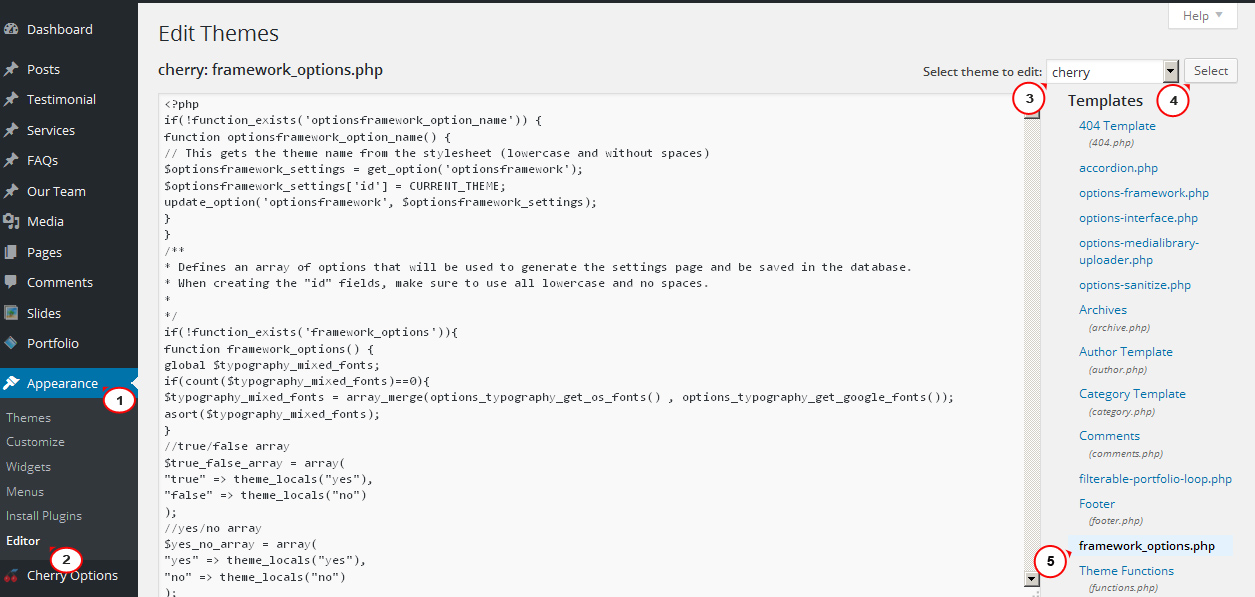Click the Cherry Options cherry icon
The width and height of the screenshot is (1255, 597).
tap(11, 575)
